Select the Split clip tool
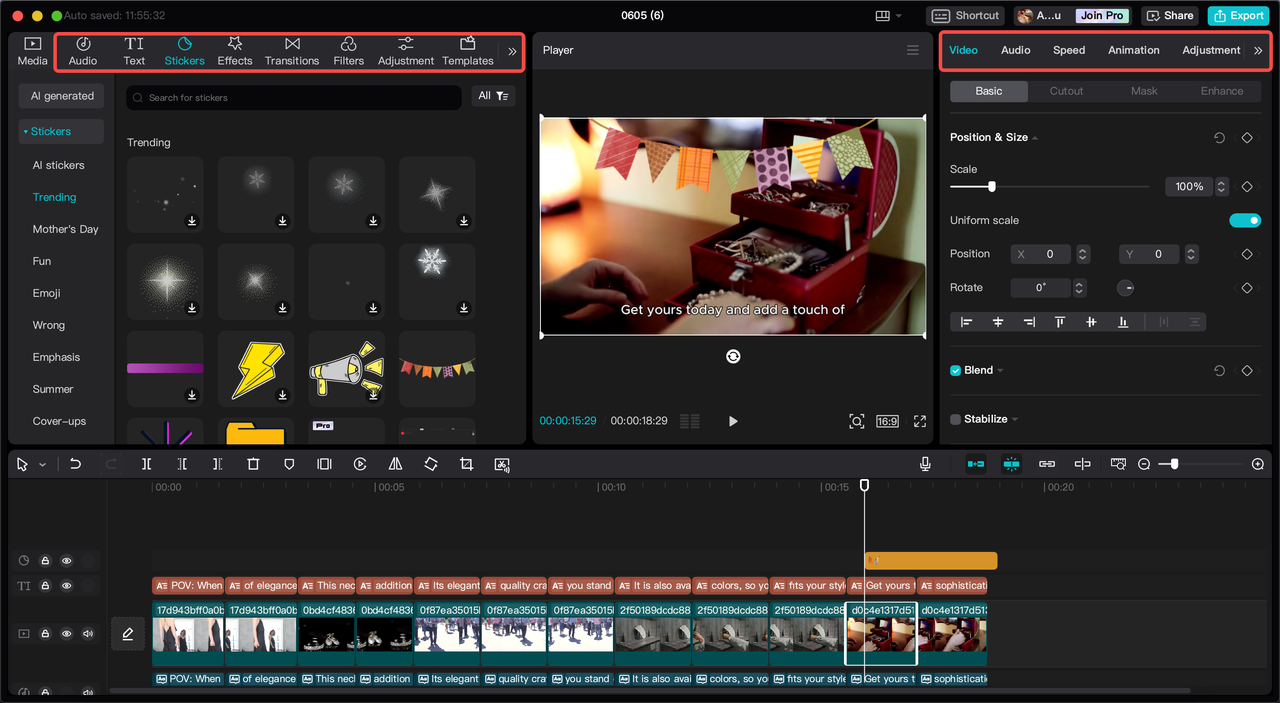1280x703 pixels. coord(146,464)
